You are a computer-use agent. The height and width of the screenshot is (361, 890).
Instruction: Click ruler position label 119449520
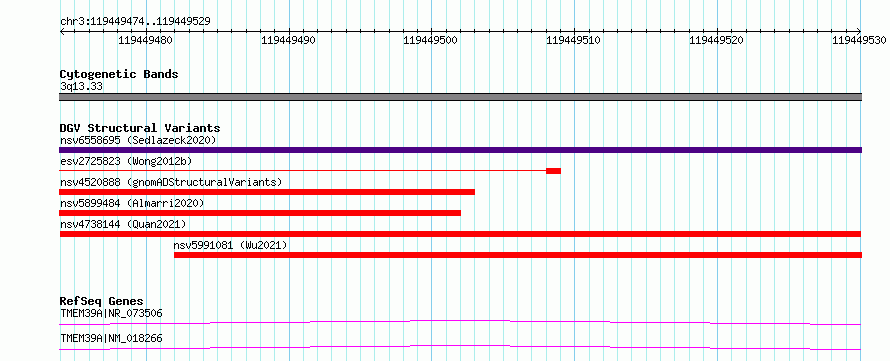[x=716, y=40]
